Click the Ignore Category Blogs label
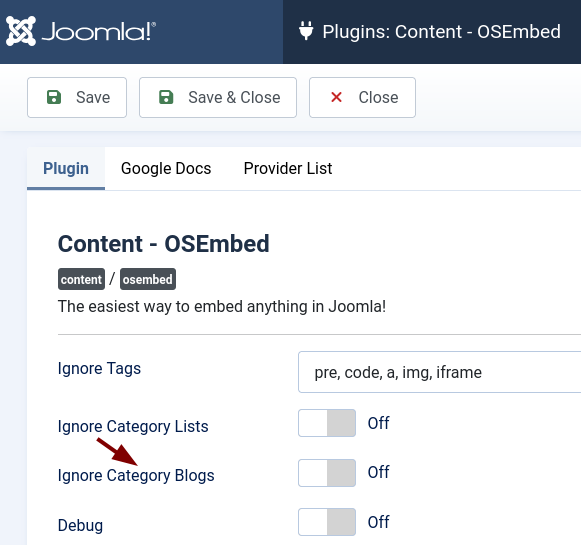The image size is (581, 545). tap(136, 476)
